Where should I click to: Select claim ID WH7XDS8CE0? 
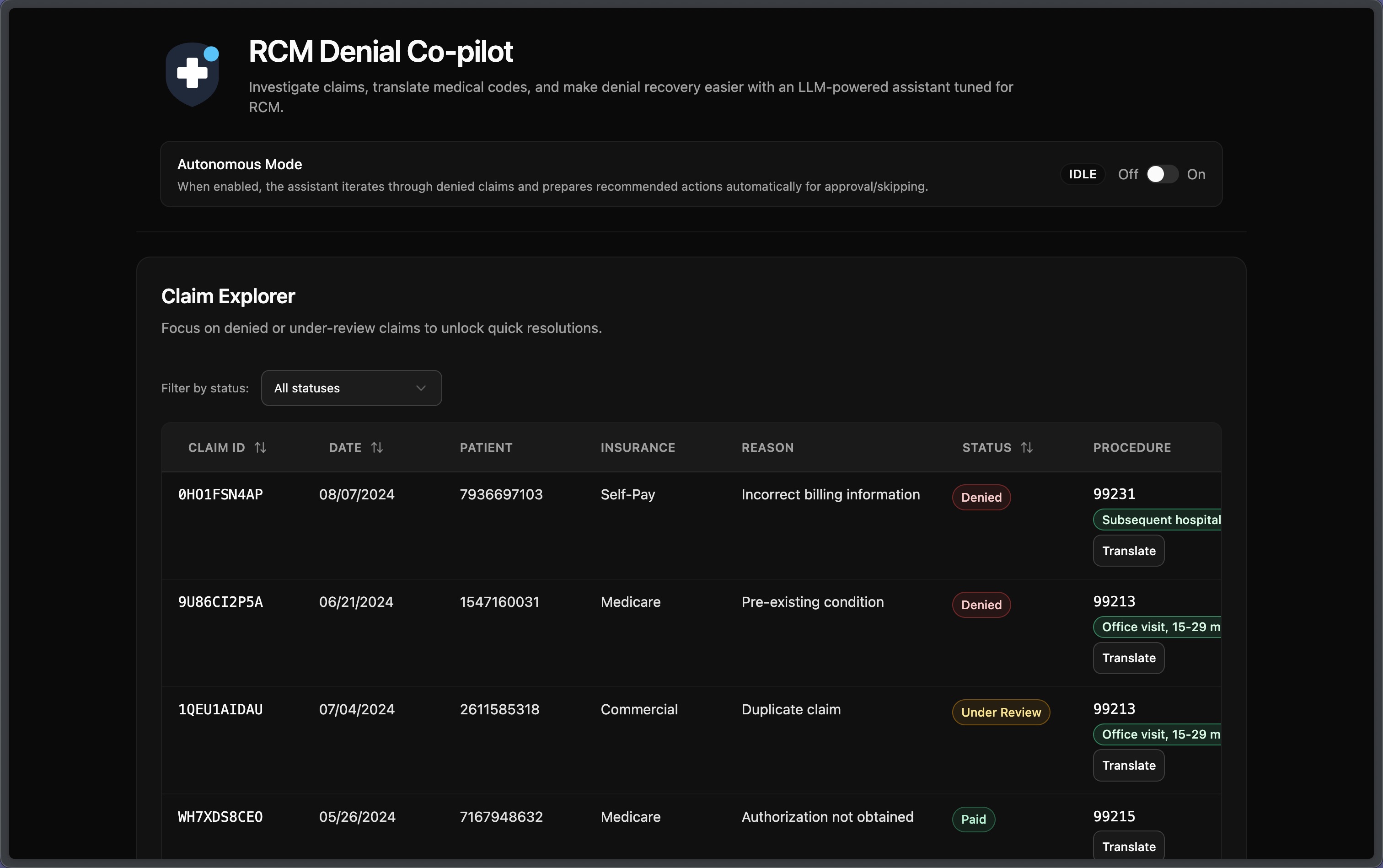pyautogui.click(x=220, y=817)
